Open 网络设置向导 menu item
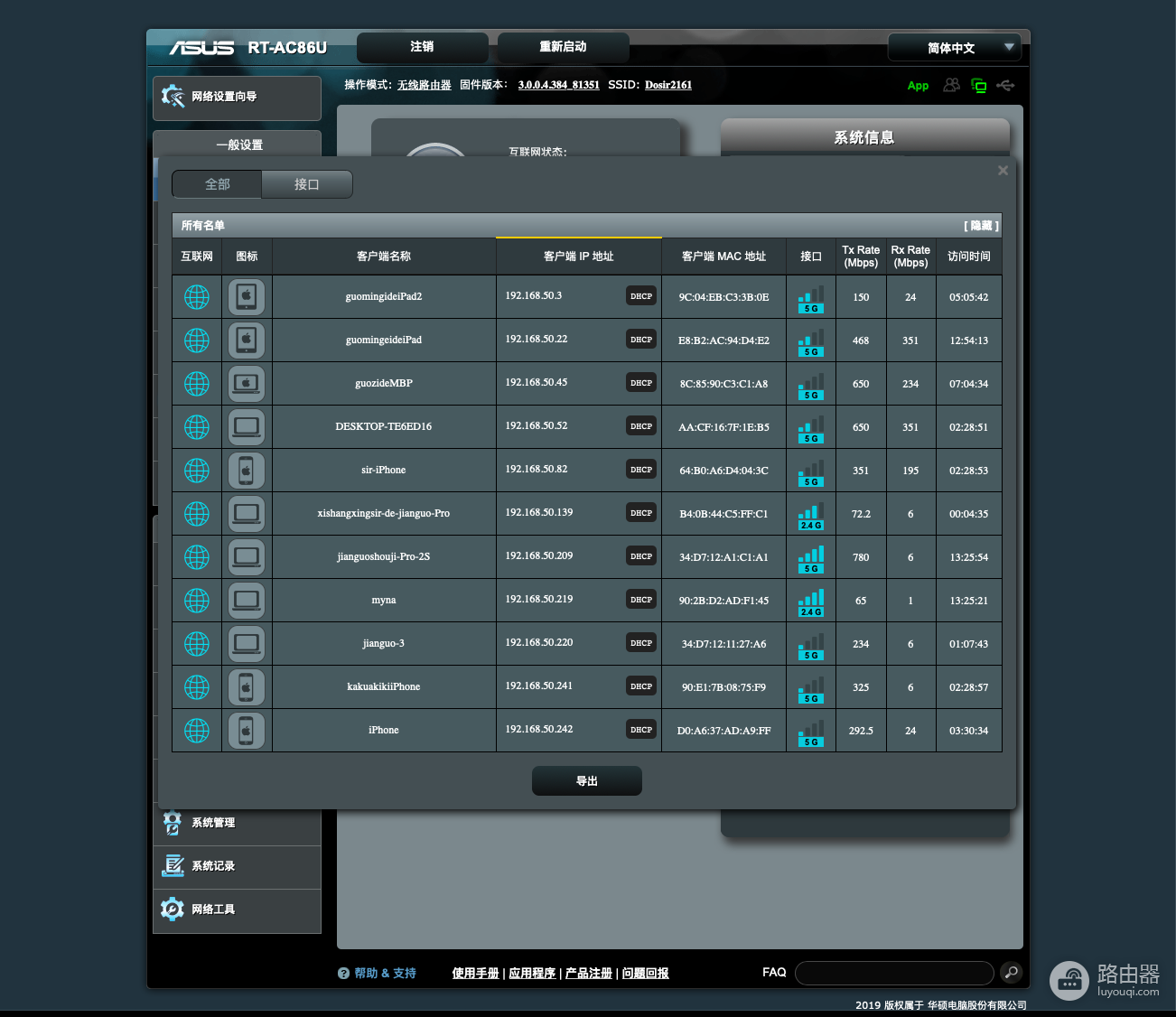This screenshot has width=1176, height=1017. (237, 98)
